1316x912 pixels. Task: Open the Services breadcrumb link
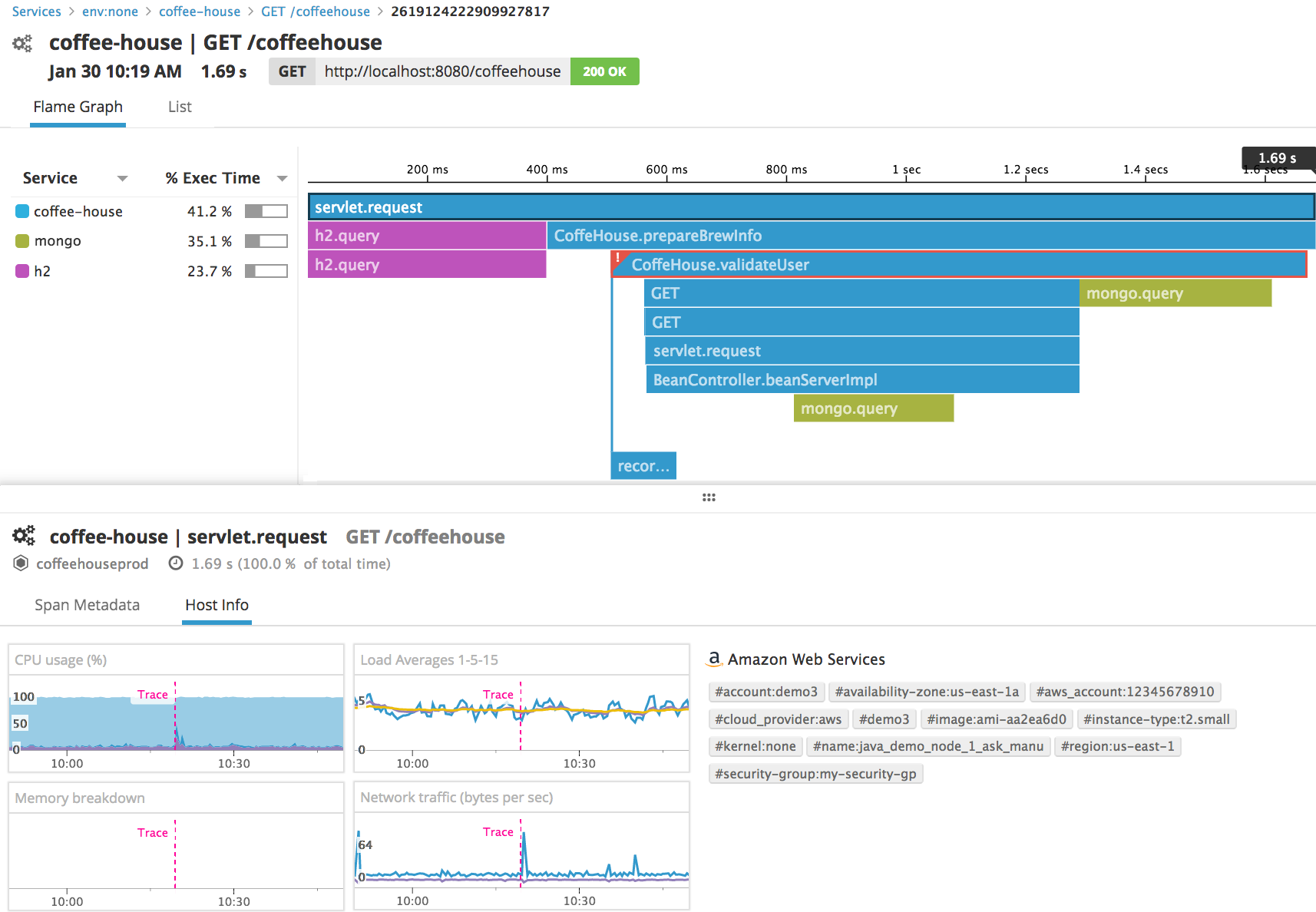36,12
